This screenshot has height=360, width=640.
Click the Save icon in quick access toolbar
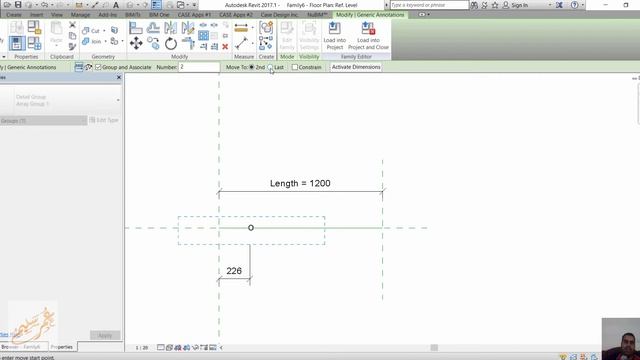click(18, 5)
